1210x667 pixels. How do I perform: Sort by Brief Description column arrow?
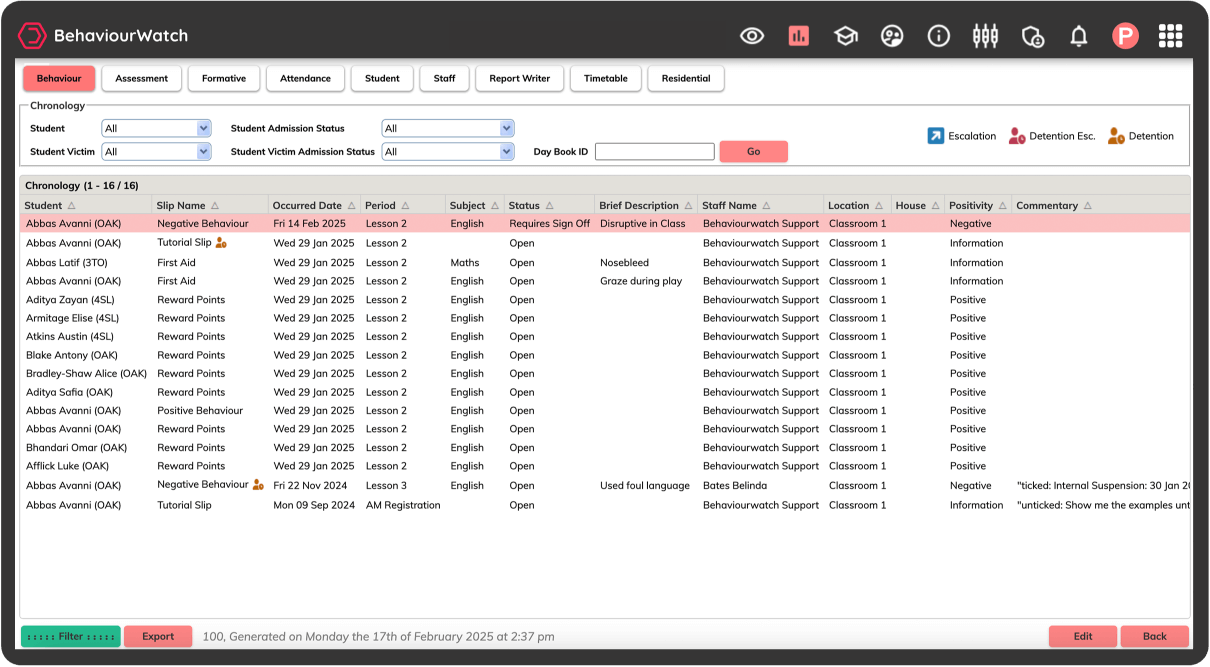click(x=688, y=206)
